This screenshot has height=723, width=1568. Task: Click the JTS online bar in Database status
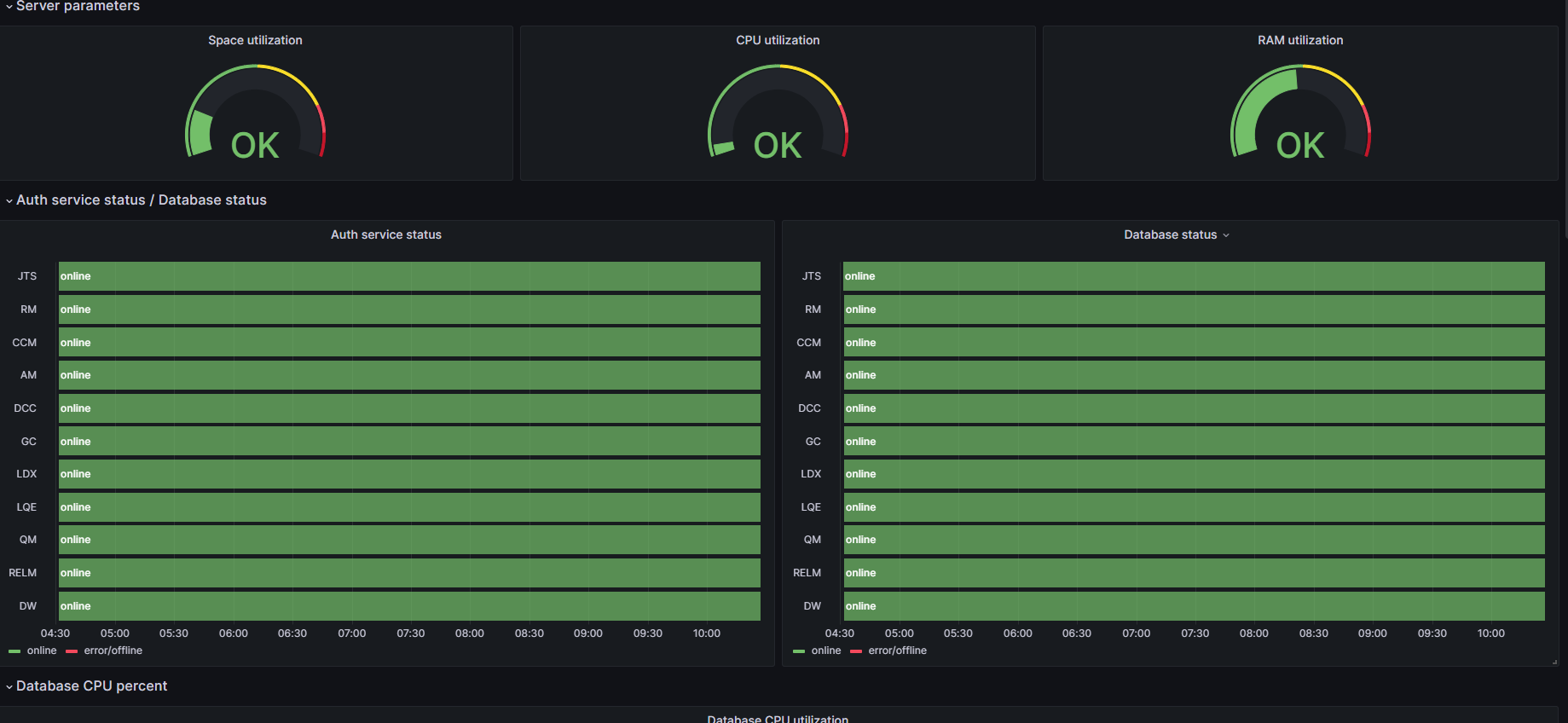click(x=1194, y=276)
